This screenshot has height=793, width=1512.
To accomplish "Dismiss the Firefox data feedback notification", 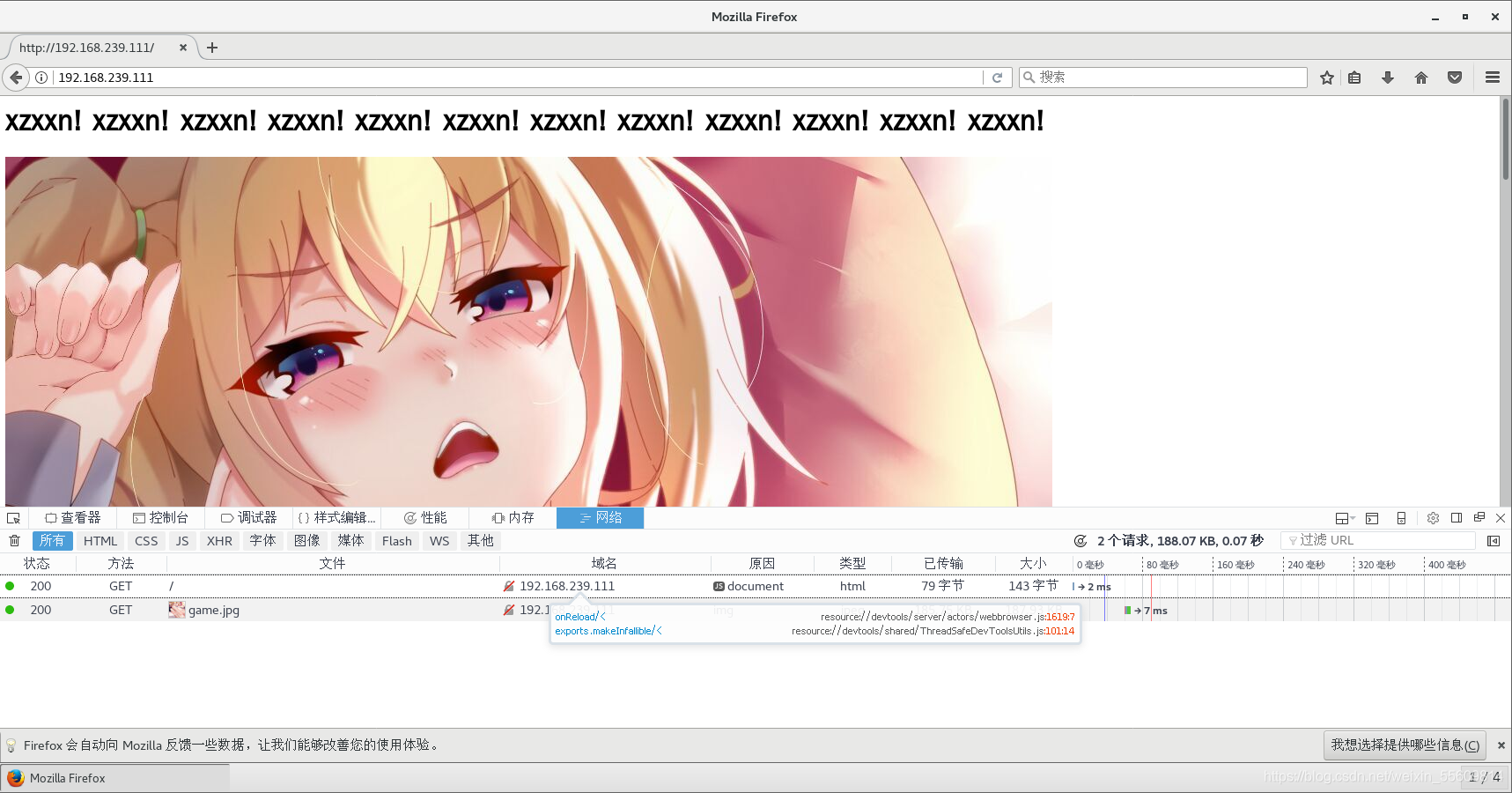I will (x=1501, y=745).
